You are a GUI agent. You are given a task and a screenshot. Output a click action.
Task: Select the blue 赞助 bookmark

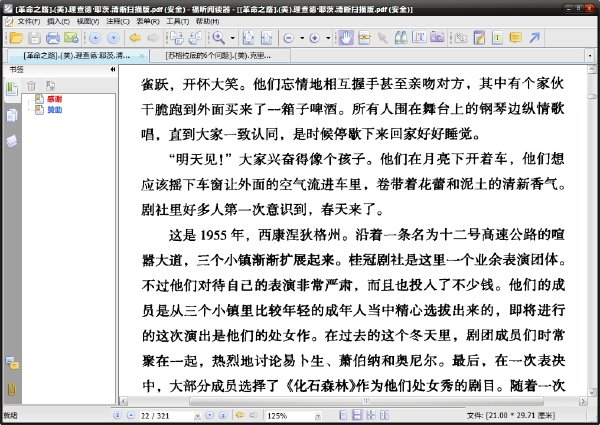tap(54, 110)
